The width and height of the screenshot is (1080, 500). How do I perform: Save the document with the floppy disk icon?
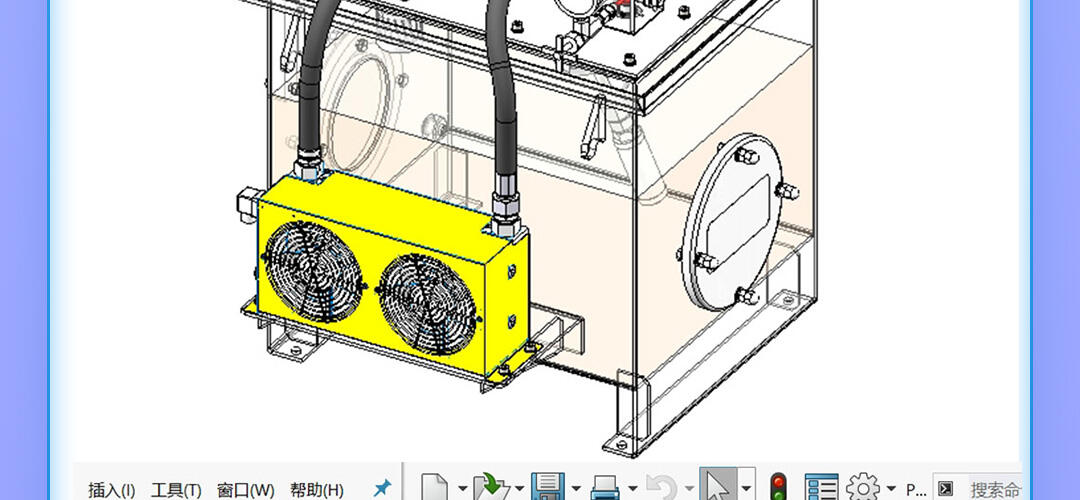[548, 488]
